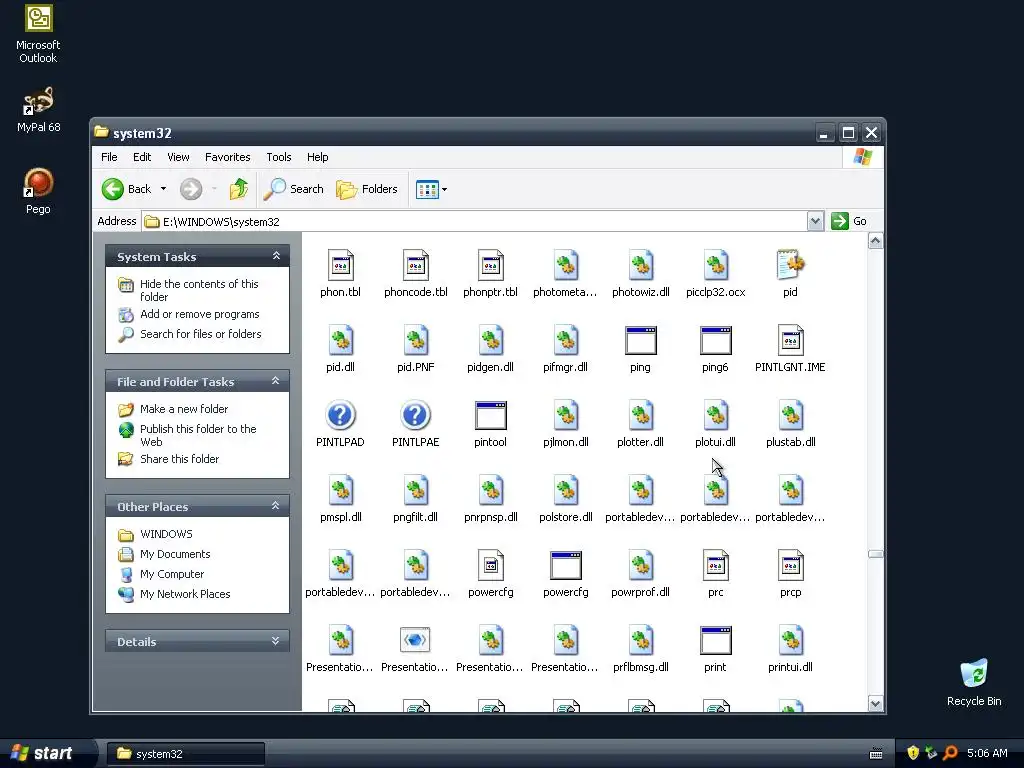Select the ping executable icon
The height and width of the screenshot is (768, 1024).
641,340
